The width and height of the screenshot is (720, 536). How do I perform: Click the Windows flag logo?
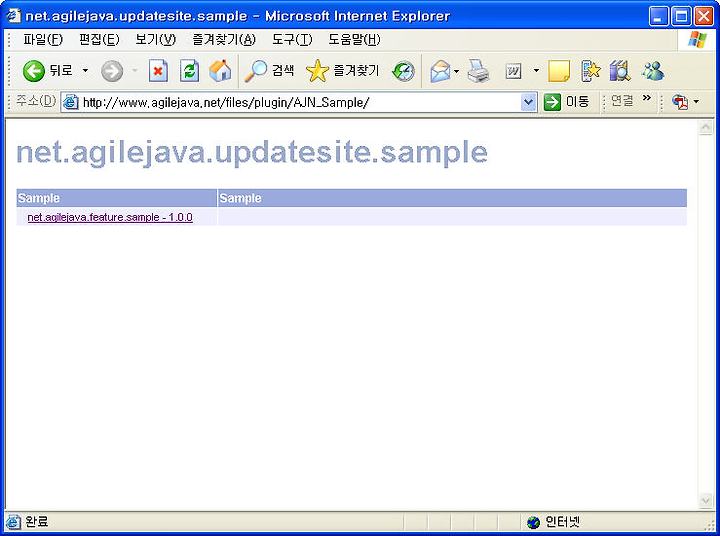(697, 40)
